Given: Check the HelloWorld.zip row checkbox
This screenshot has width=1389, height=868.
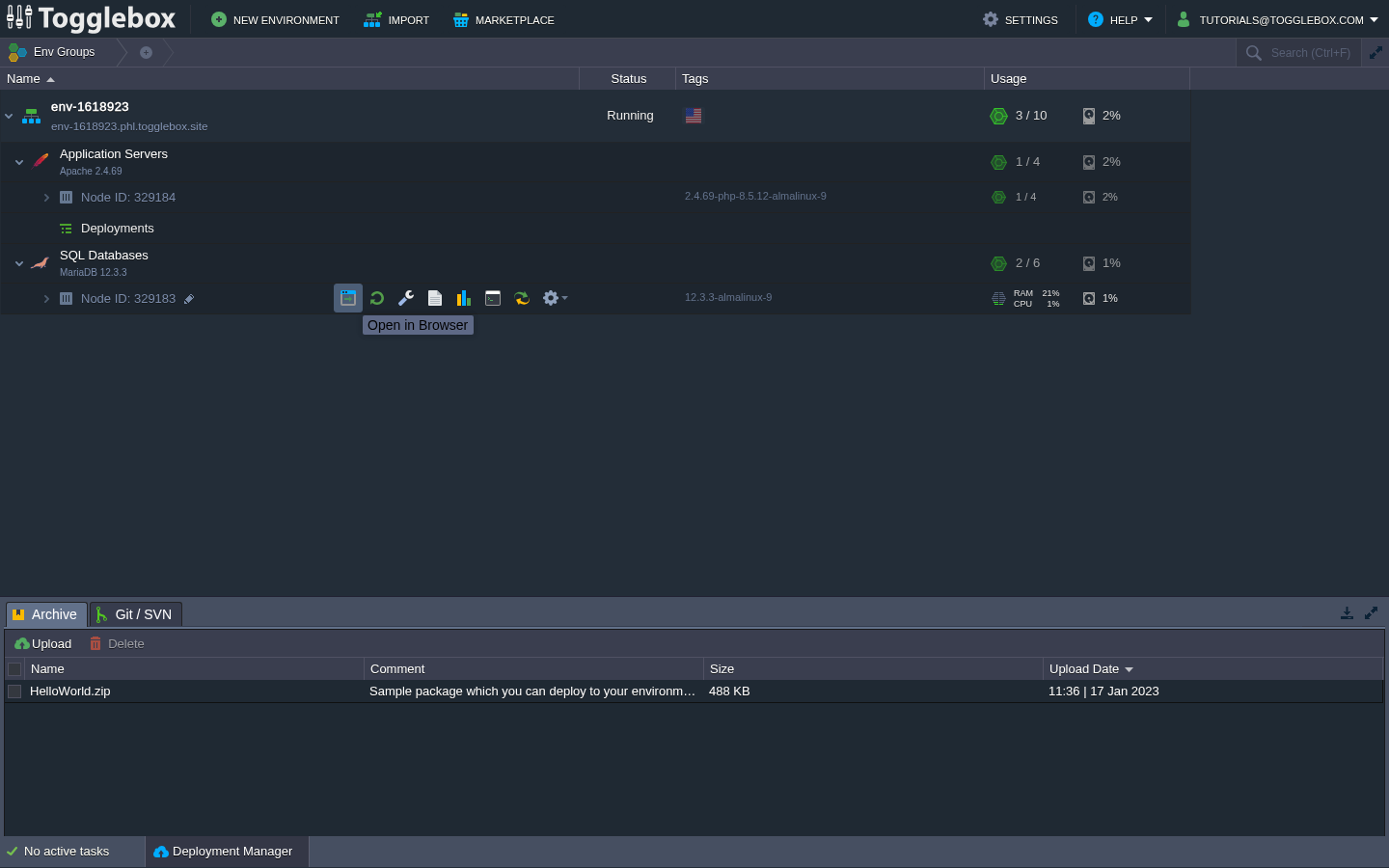Looking at the screenshot, I should (x=14, y=692).
